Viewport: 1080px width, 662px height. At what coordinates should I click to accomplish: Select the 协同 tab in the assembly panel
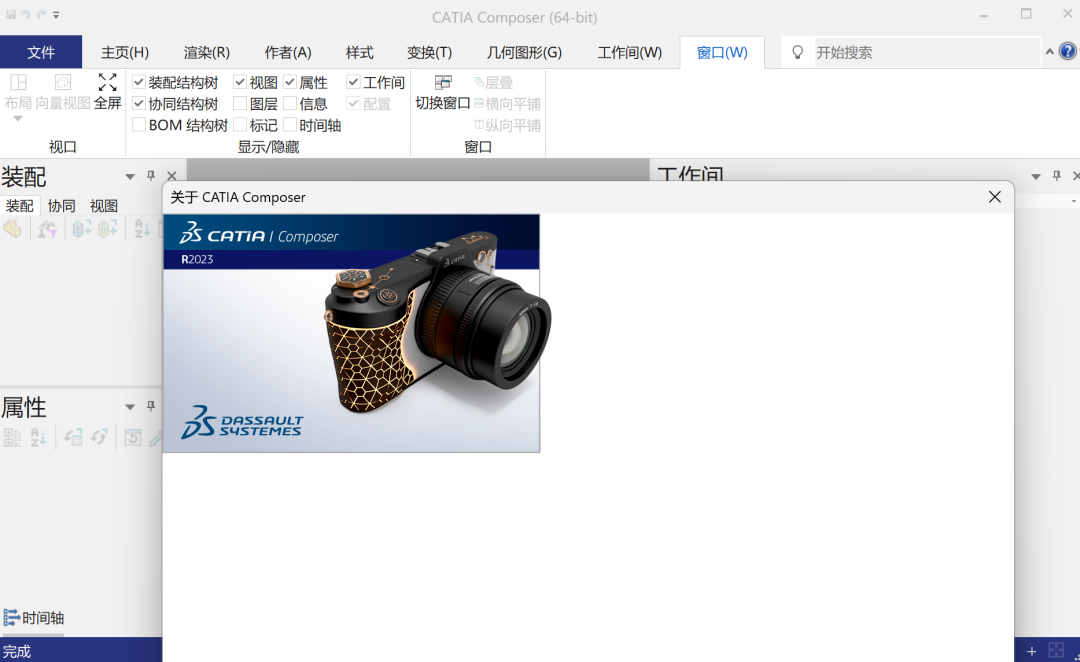(x=61, y=205)
